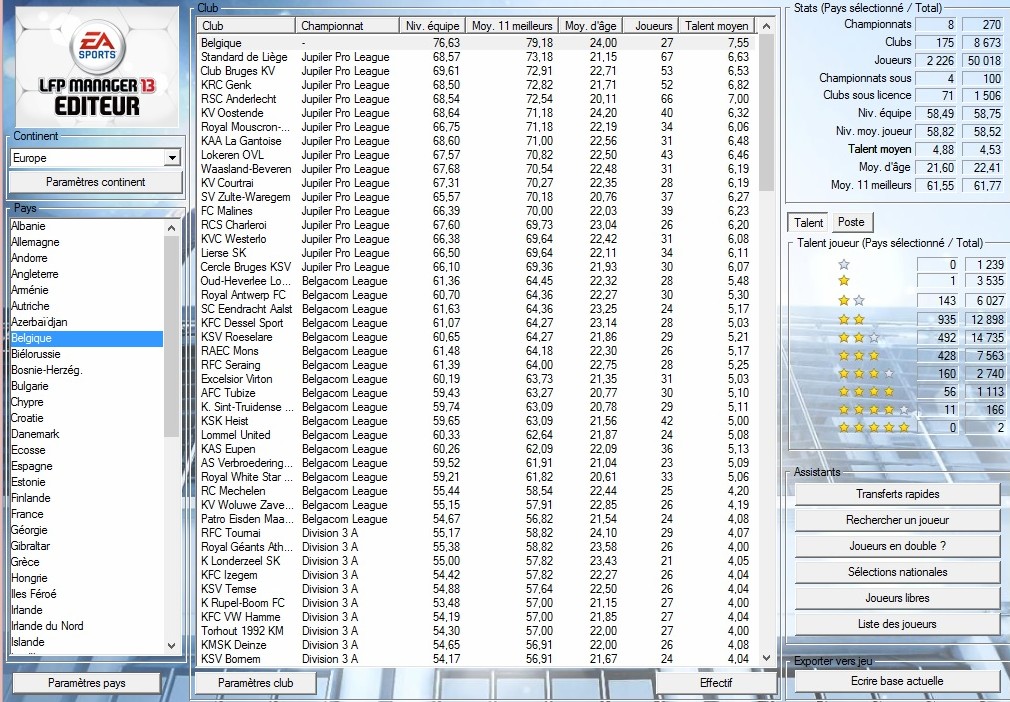Select France in the country list
The image size is (1010, 702).
pos(86,514)
